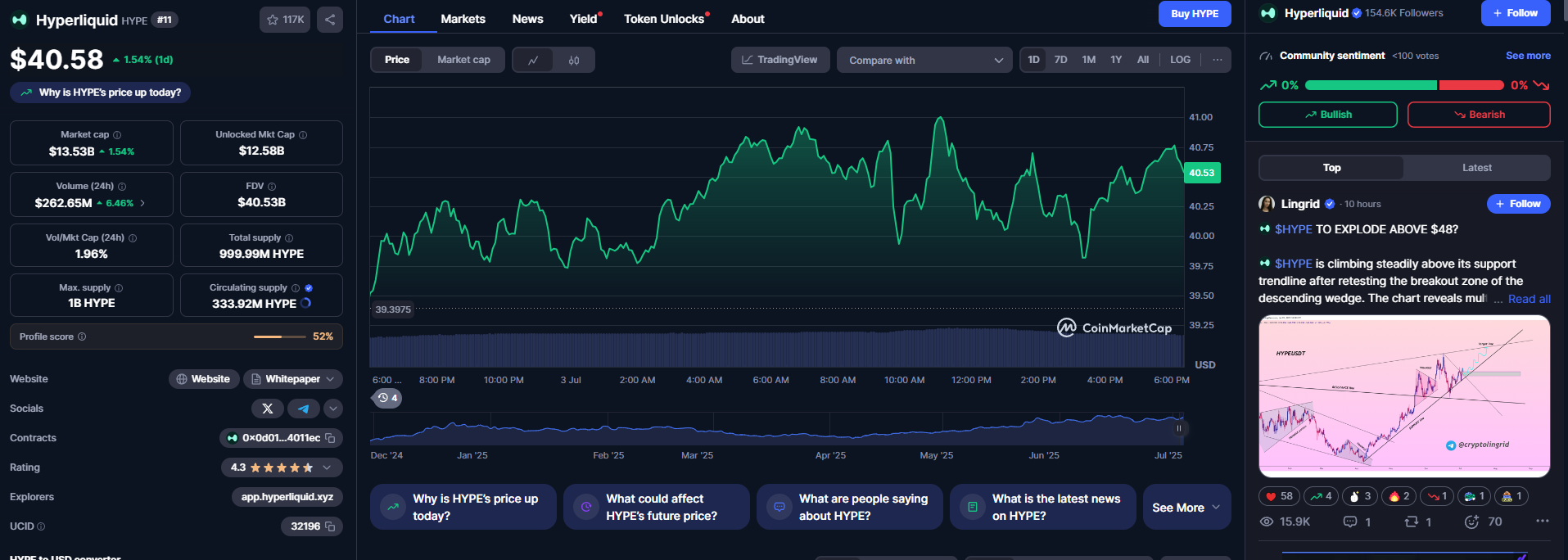Image resolution: width=1568 pixels, height=560 pixels.
Task: Click the Unlocked Mkt Cap info icon
Action: point(303,135)
